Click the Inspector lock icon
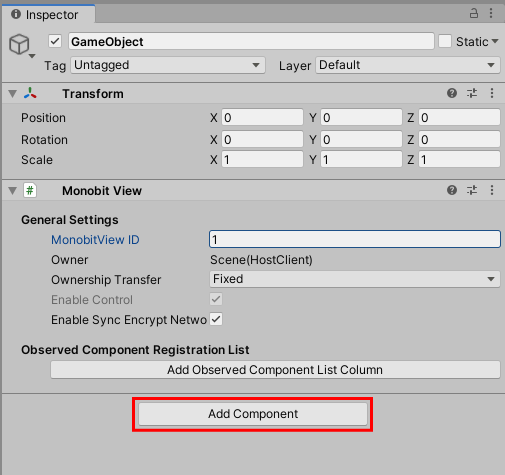The height and width of the screenshot is (475, 505). 474,13
